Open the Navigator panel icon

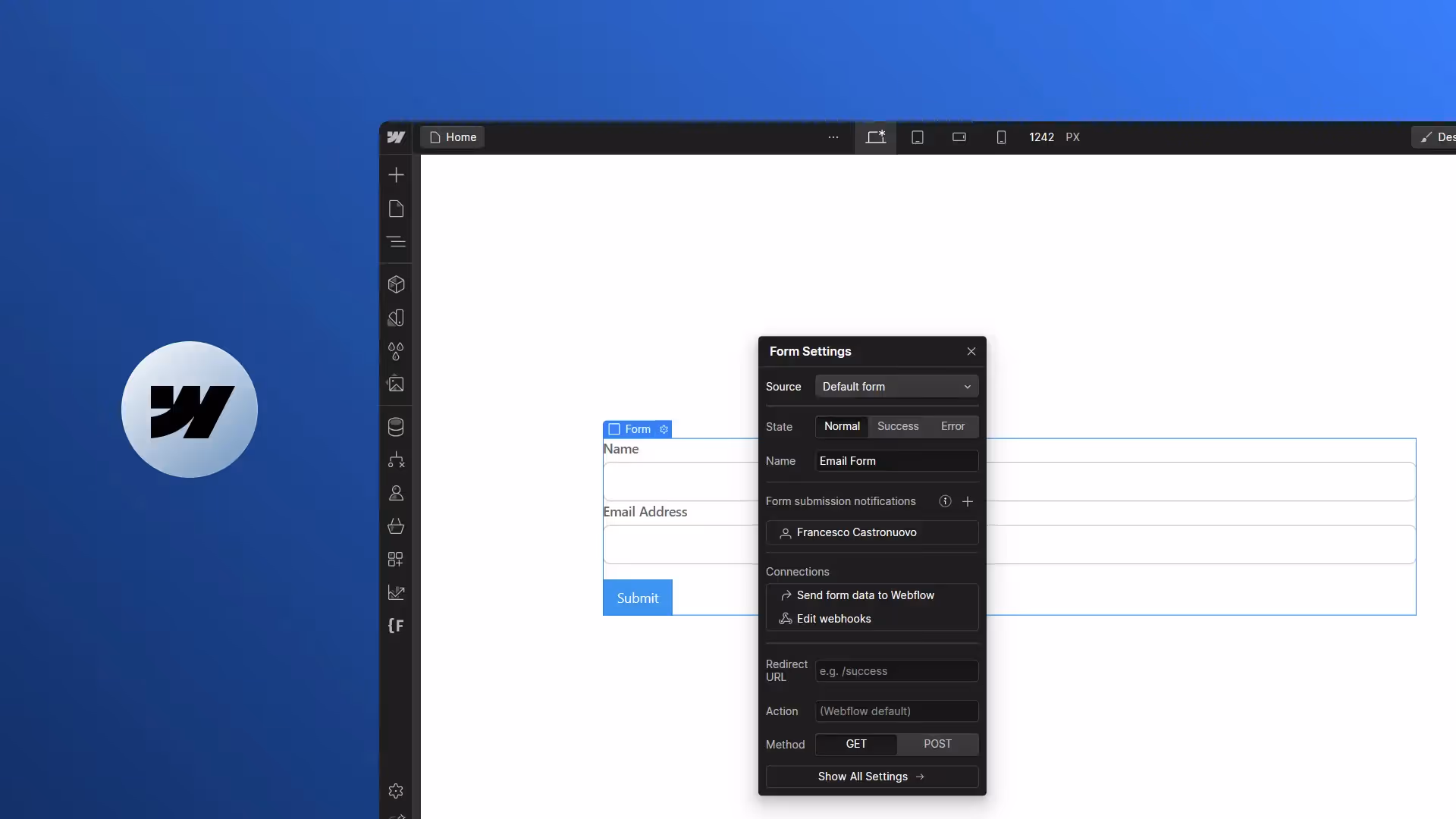pyautogui.click(x=396, y=242)
